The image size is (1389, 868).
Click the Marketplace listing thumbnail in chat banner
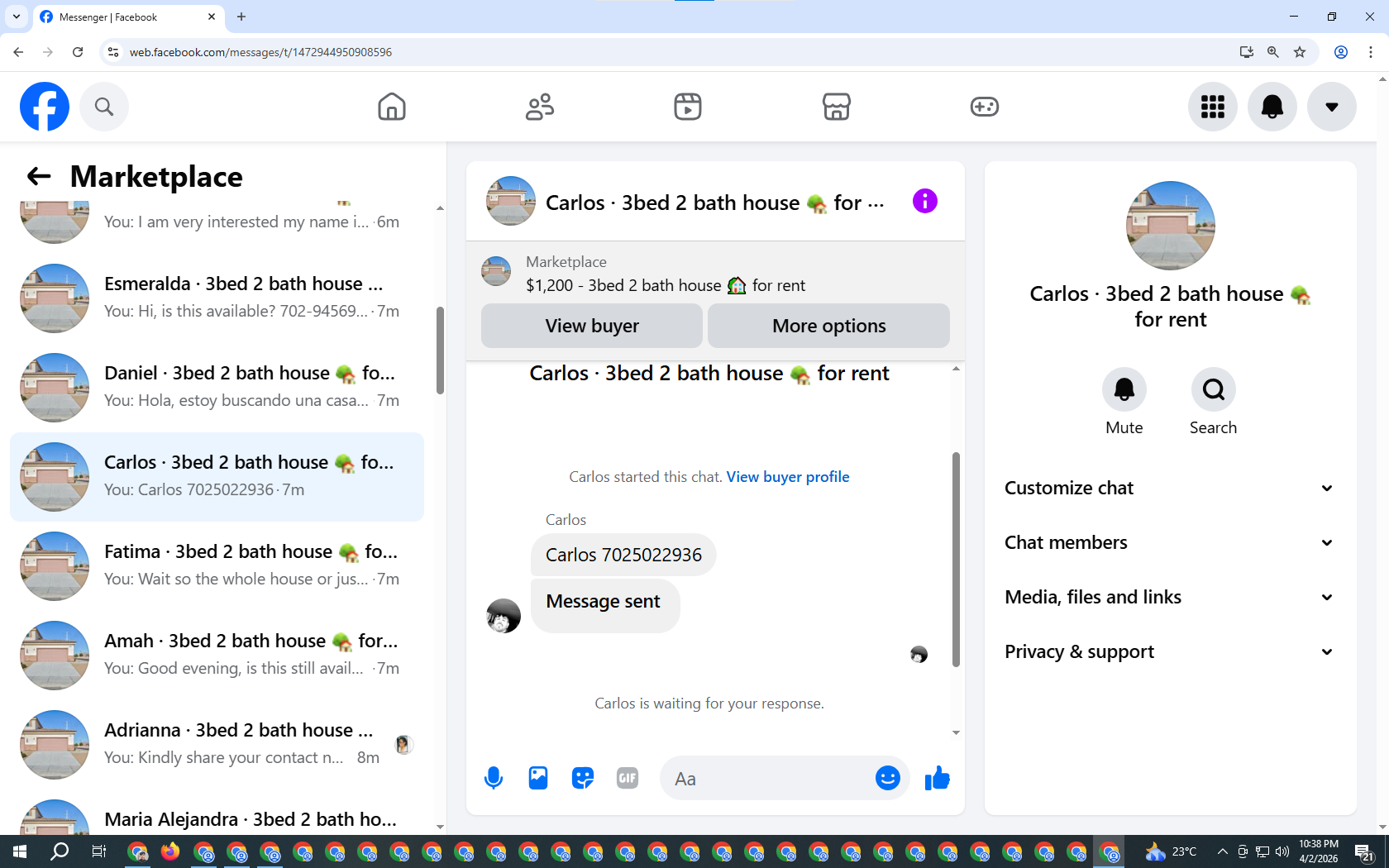[x=496, y=271]
